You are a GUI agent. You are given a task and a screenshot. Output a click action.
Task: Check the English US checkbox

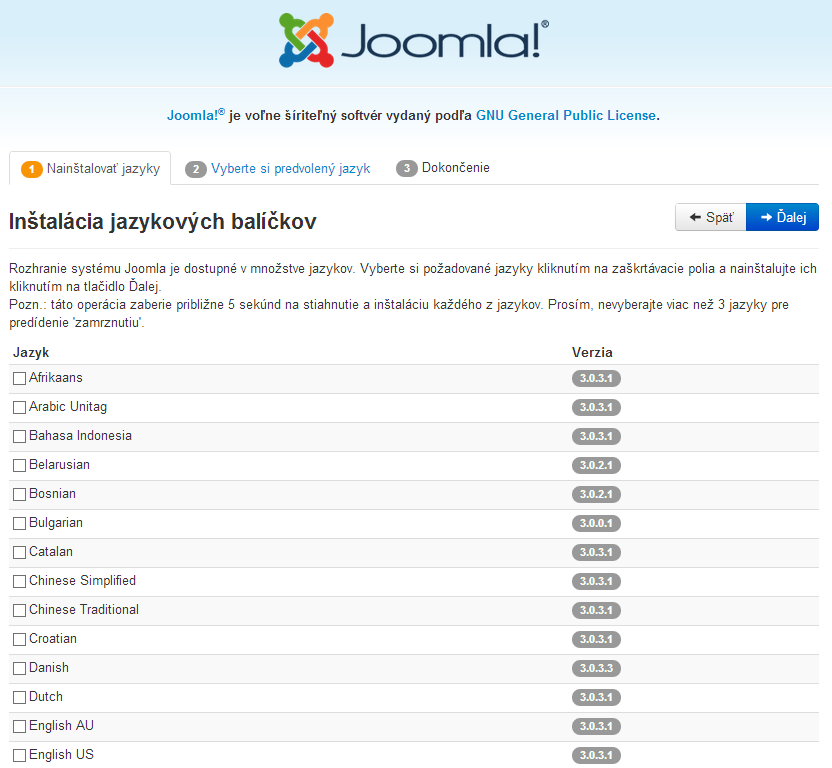click(x=20, y=755)
